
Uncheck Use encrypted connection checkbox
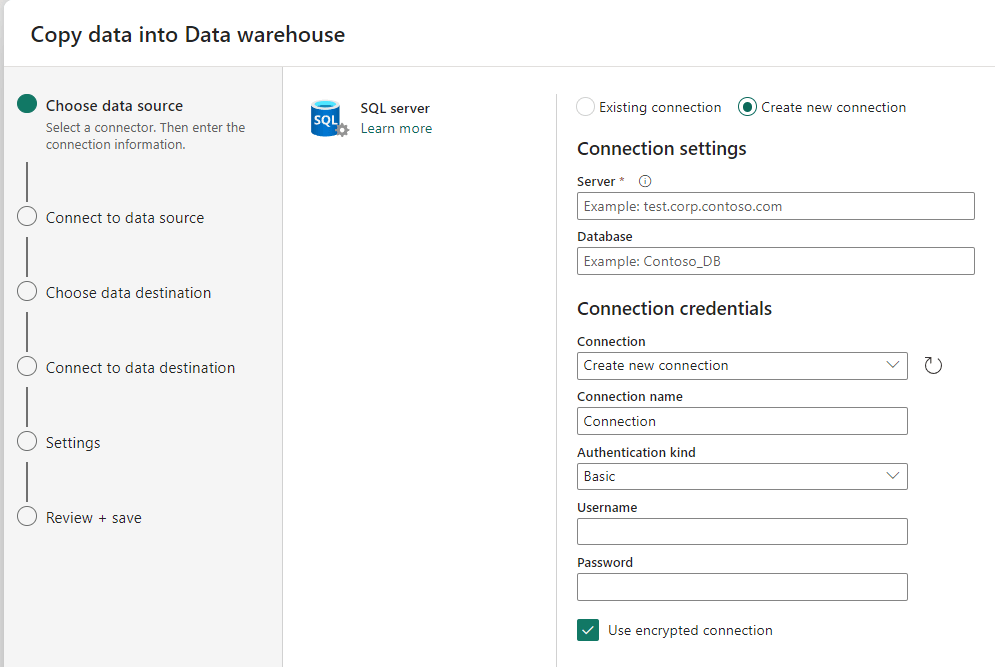[x=588, y=630]
